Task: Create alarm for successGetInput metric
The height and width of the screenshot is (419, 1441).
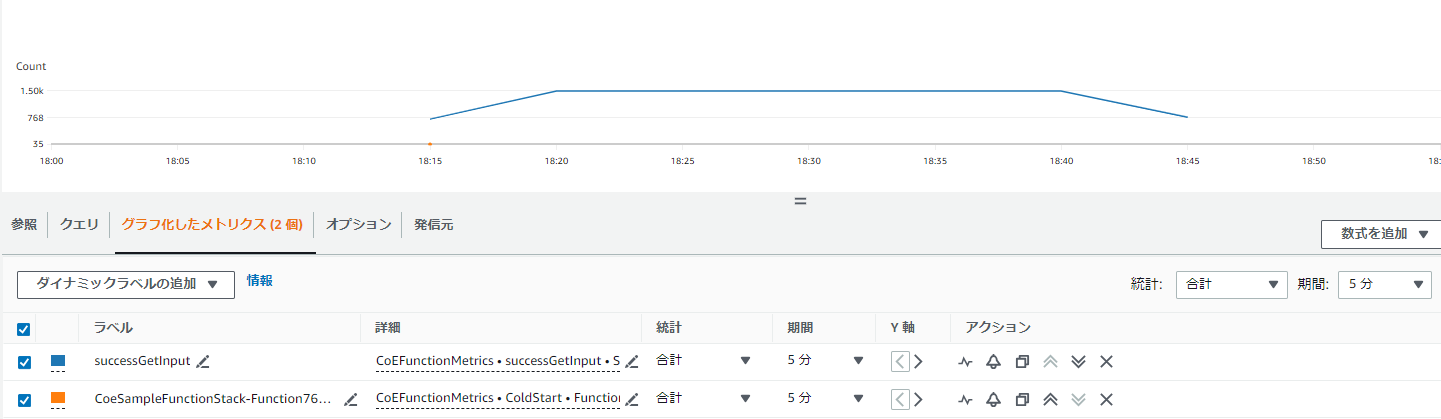Action: tap(993, 362)
